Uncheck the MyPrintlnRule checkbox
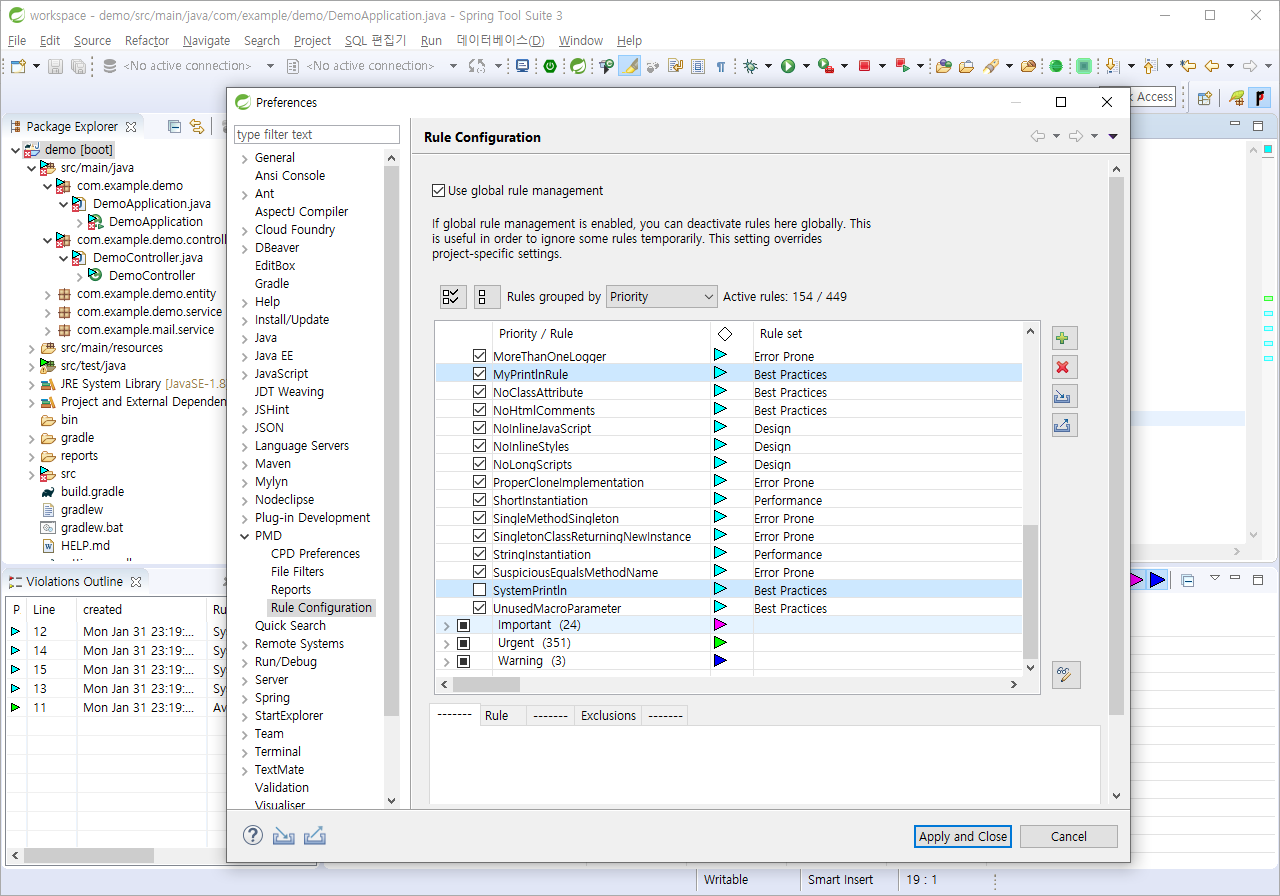 click(x=479, y=374)
